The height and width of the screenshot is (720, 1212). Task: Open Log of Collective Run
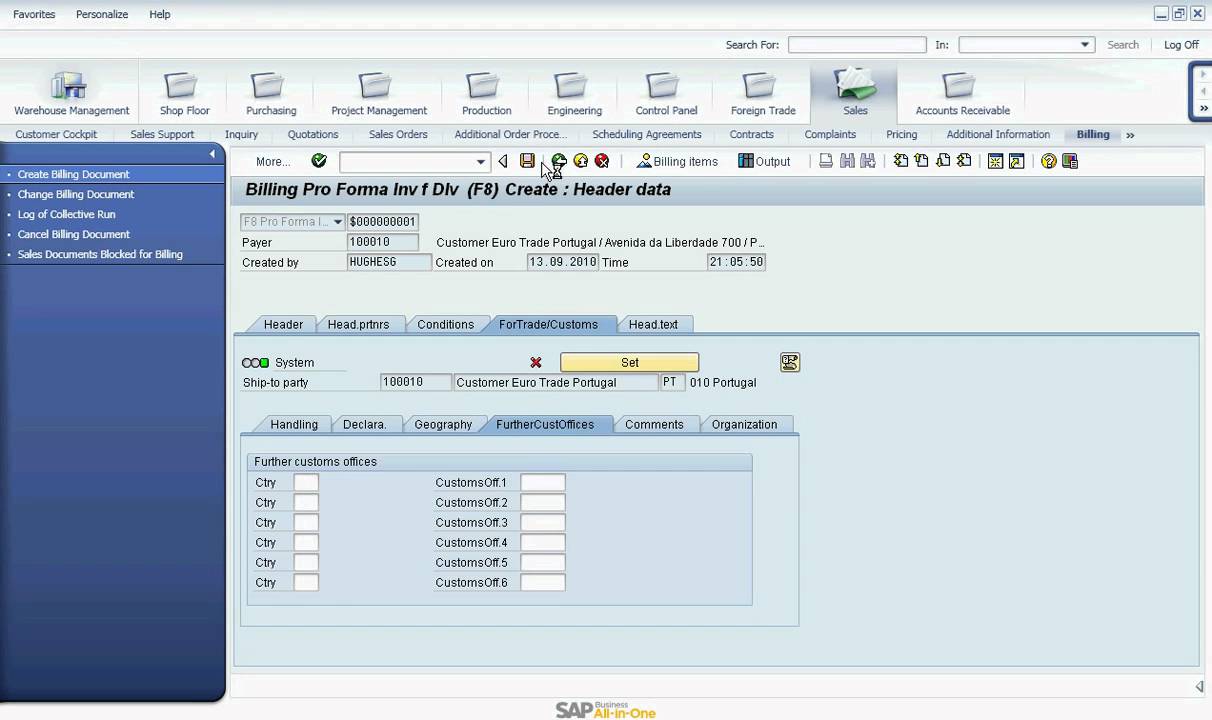(66, 214)
